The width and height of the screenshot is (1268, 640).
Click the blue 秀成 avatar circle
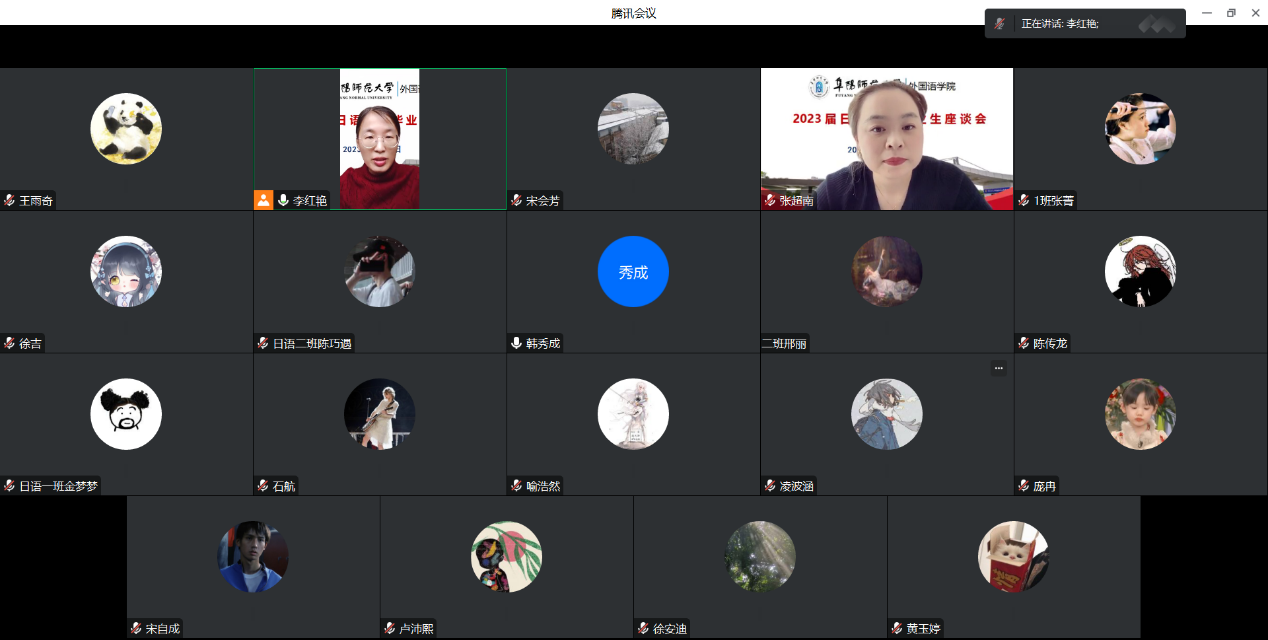pos(633,272)
